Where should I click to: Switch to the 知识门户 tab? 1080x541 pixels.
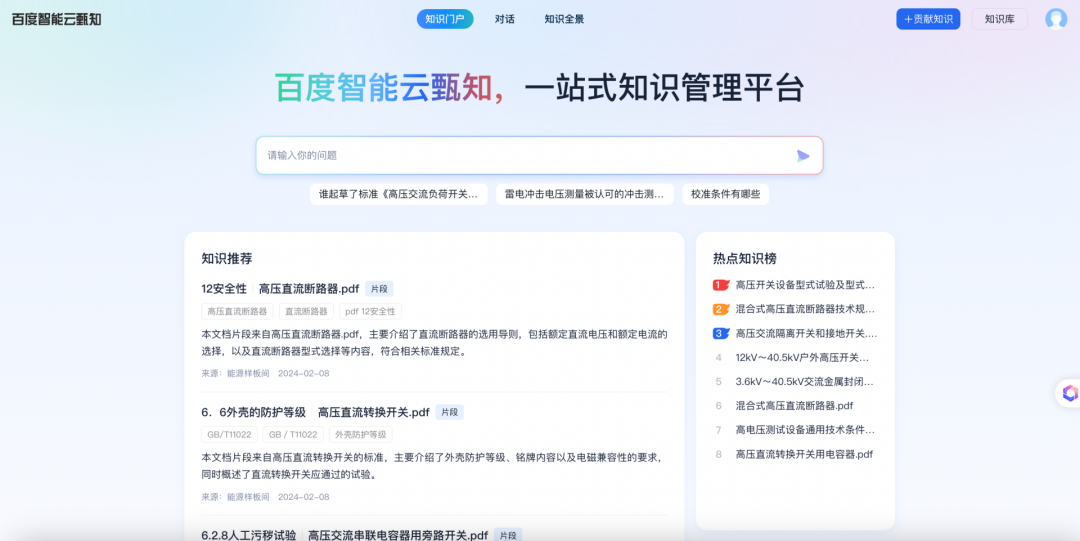[445, 19]
